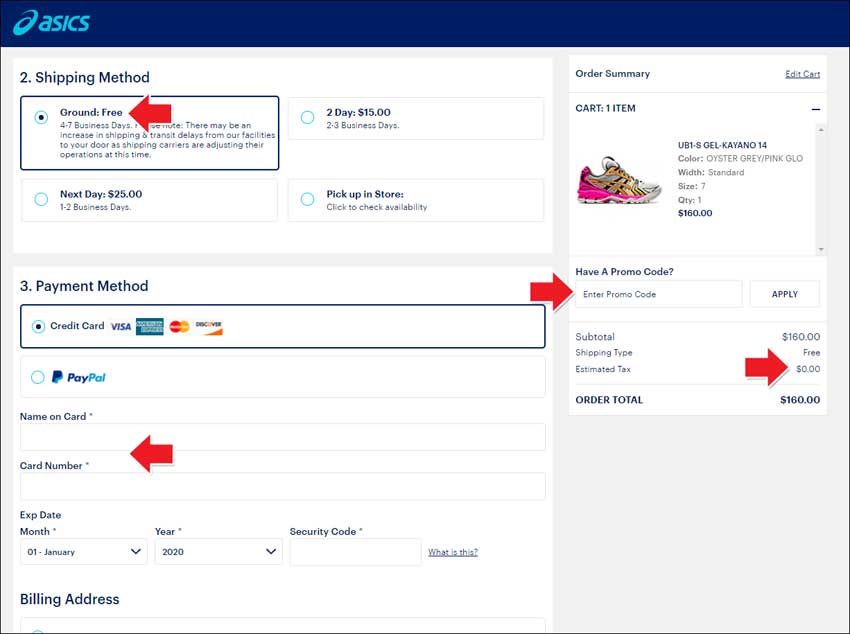
Task: Click the 2. Shipping Method heading
Action: click(85, 77)
